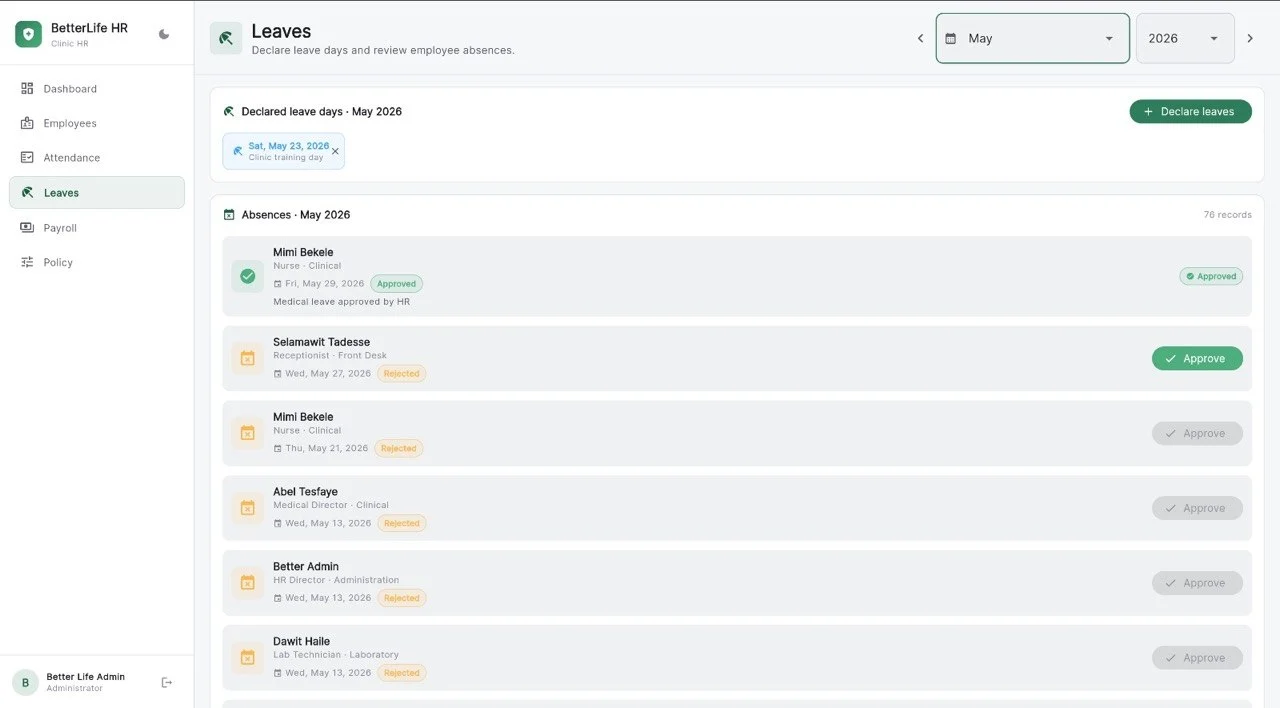1280x708 pixels.
Task: Approve Selamawit Tadesse's absence
Action: [1197, 358]
